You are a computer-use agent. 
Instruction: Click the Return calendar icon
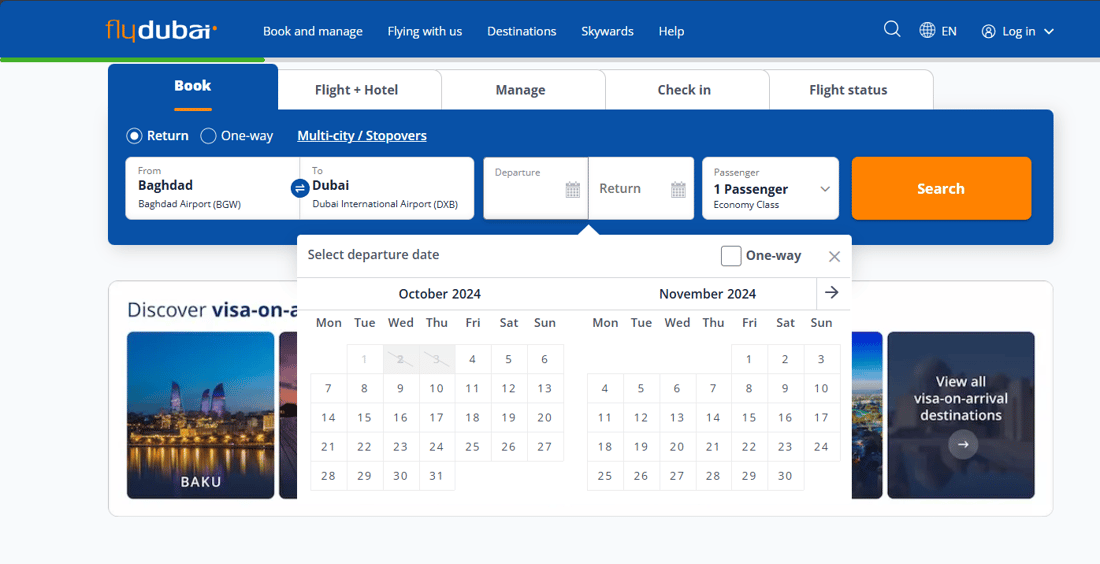click(678, 189)
